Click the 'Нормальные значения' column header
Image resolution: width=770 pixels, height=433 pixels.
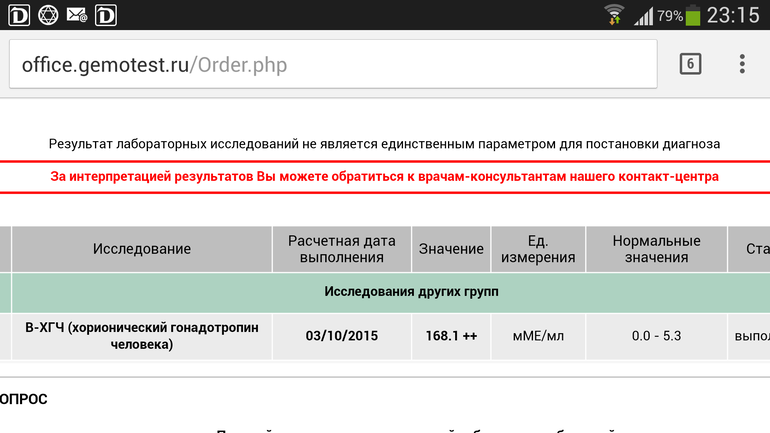click(656, 249)
